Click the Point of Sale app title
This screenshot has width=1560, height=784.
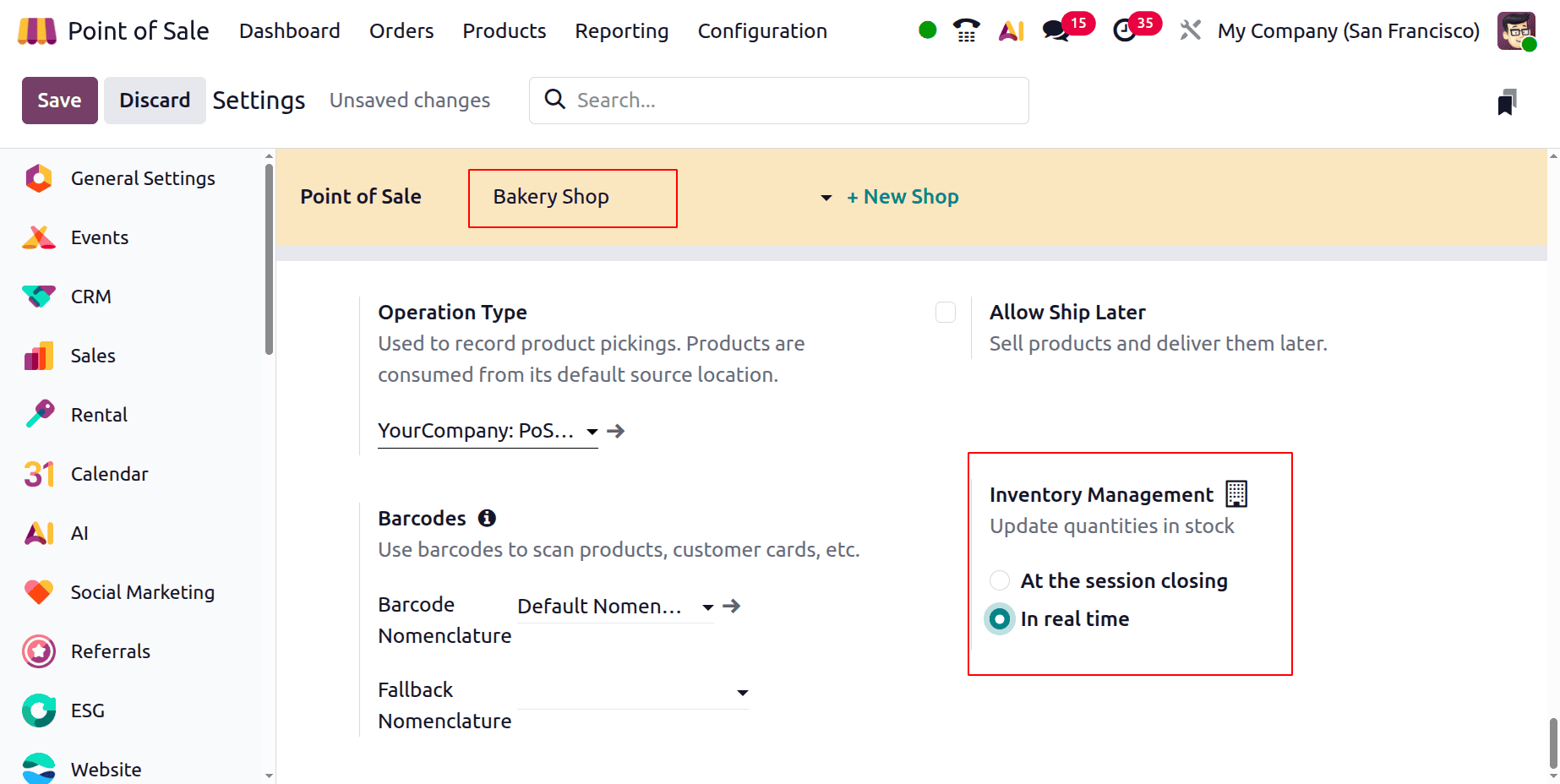pyautogui.click(x=139, y=31)
